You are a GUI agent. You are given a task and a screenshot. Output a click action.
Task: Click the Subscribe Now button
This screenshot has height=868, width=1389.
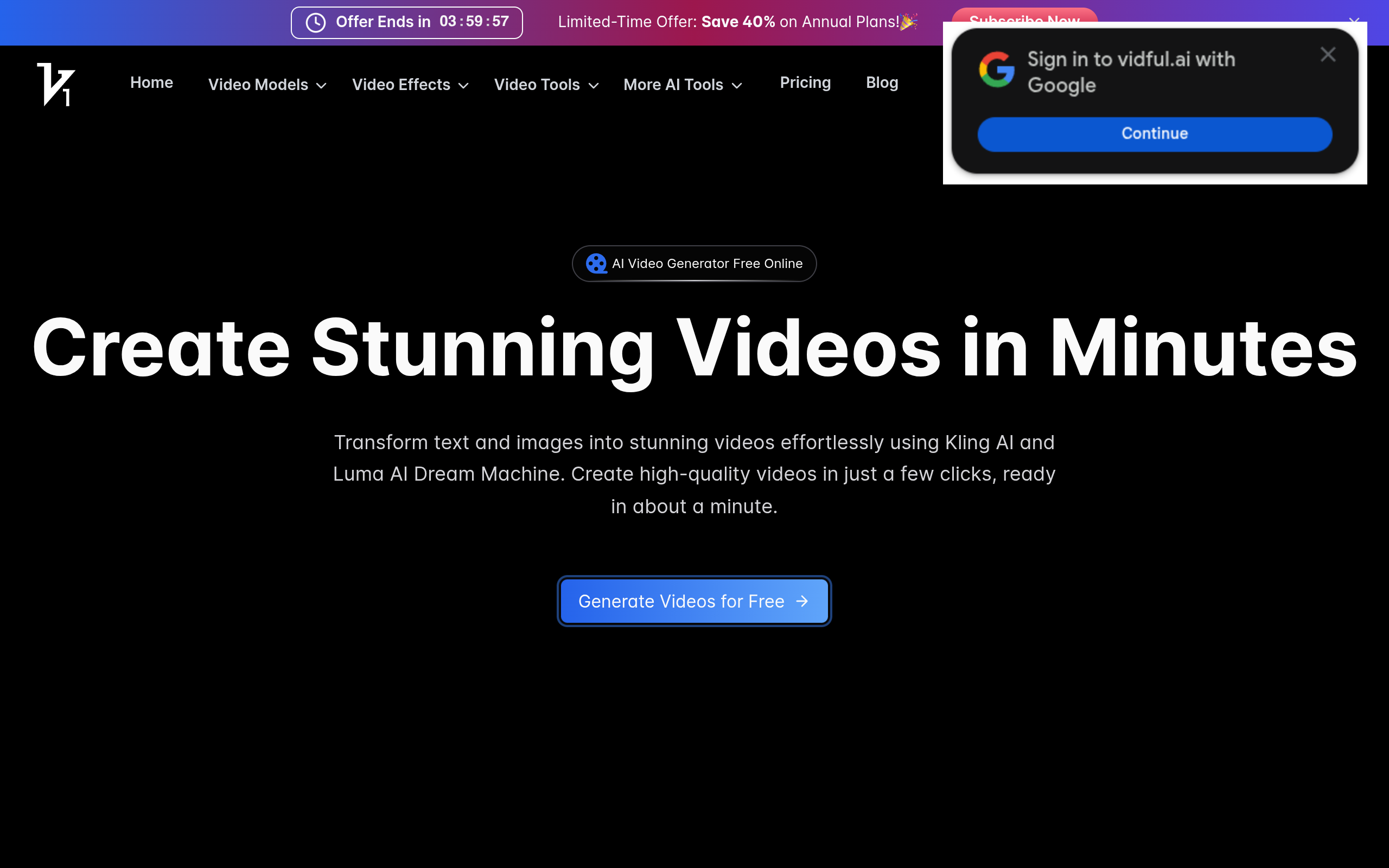tap(1024, 16)
